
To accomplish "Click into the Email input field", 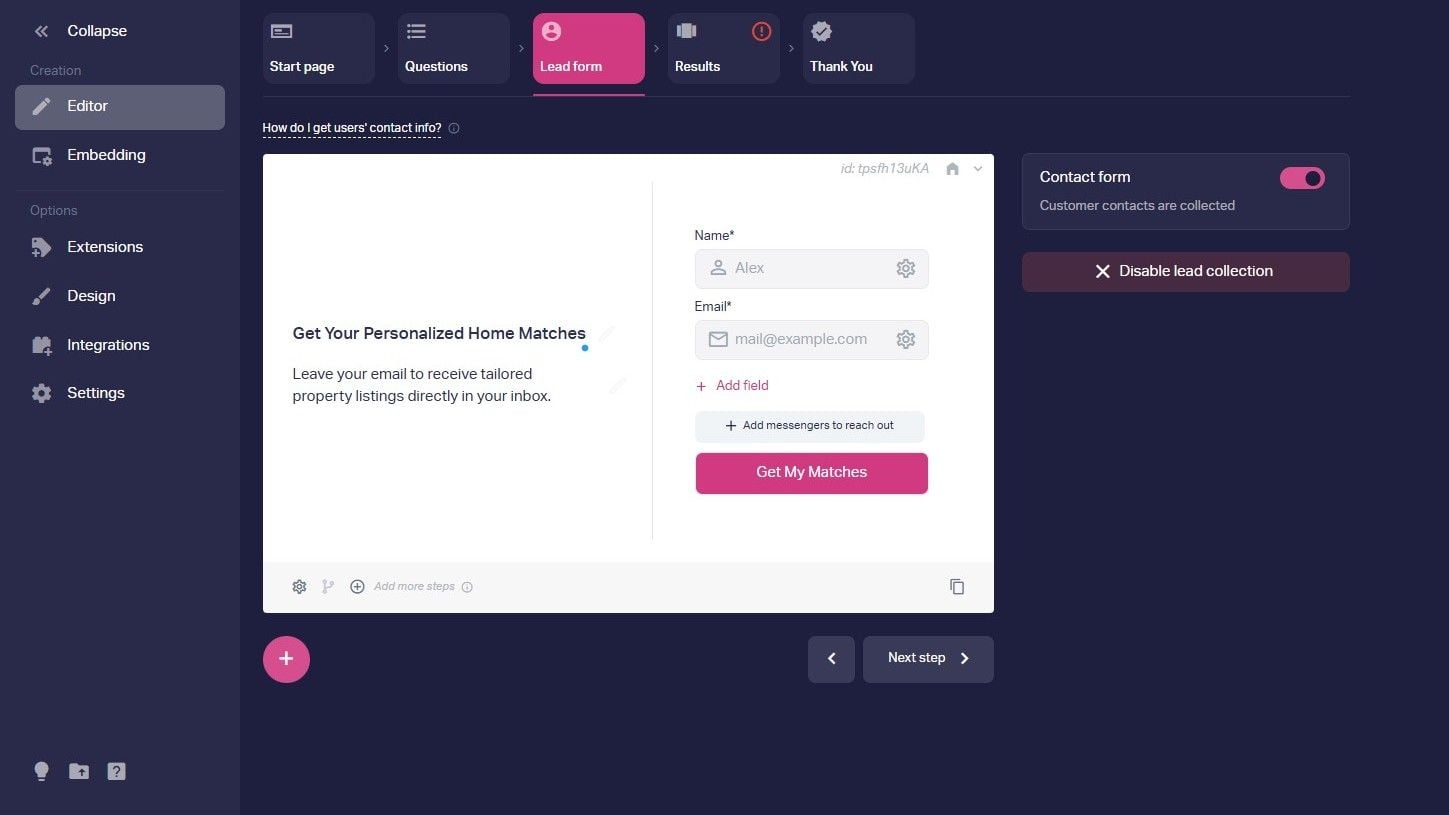I will (811, 340).
